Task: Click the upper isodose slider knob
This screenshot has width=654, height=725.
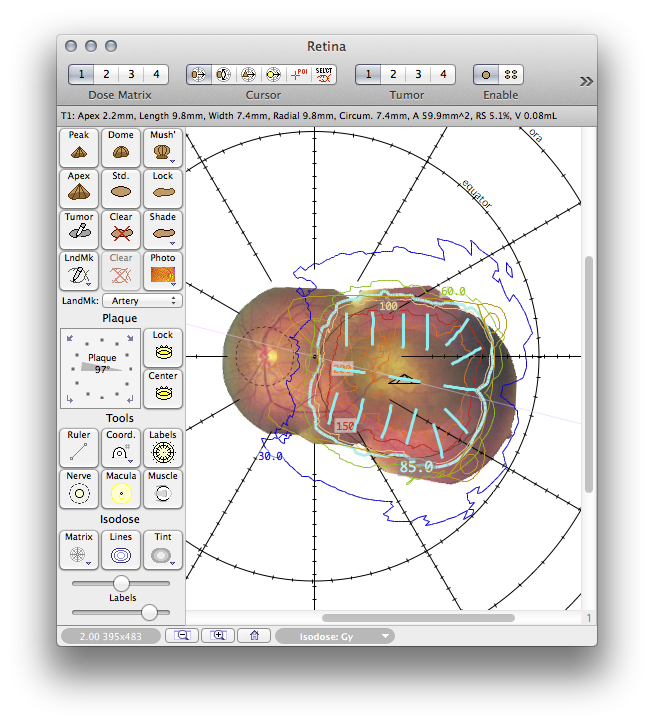Action: pyautogui.click(x=121, y=584)
